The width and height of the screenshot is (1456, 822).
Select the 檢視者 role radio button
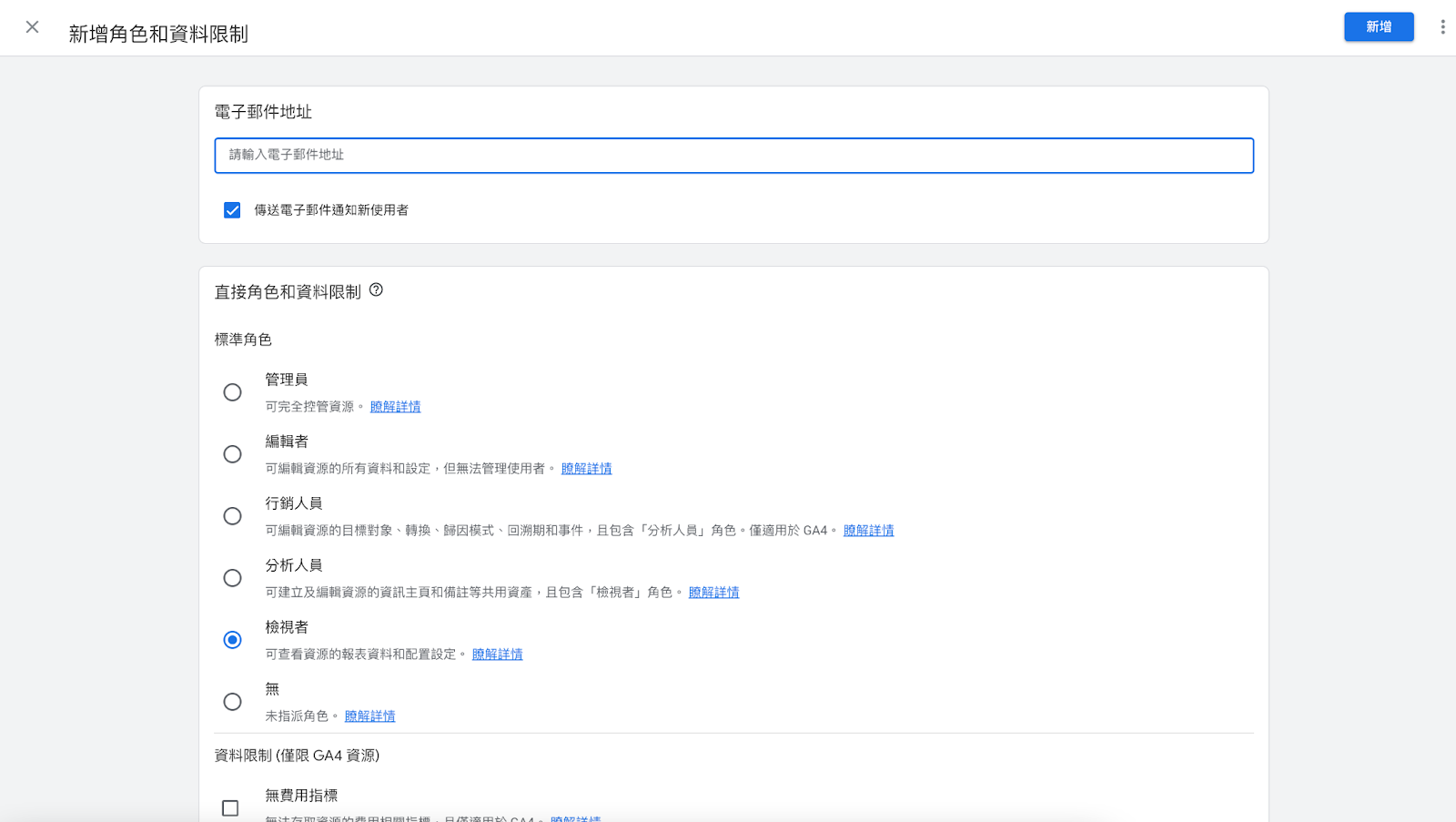click(x=232, y=640)
